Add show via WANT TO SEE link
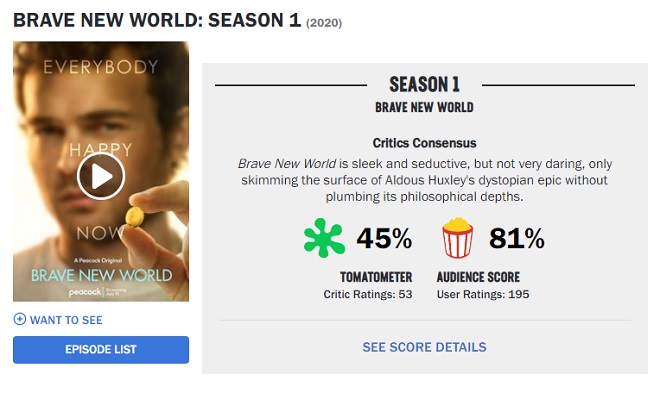 [66, 320]
